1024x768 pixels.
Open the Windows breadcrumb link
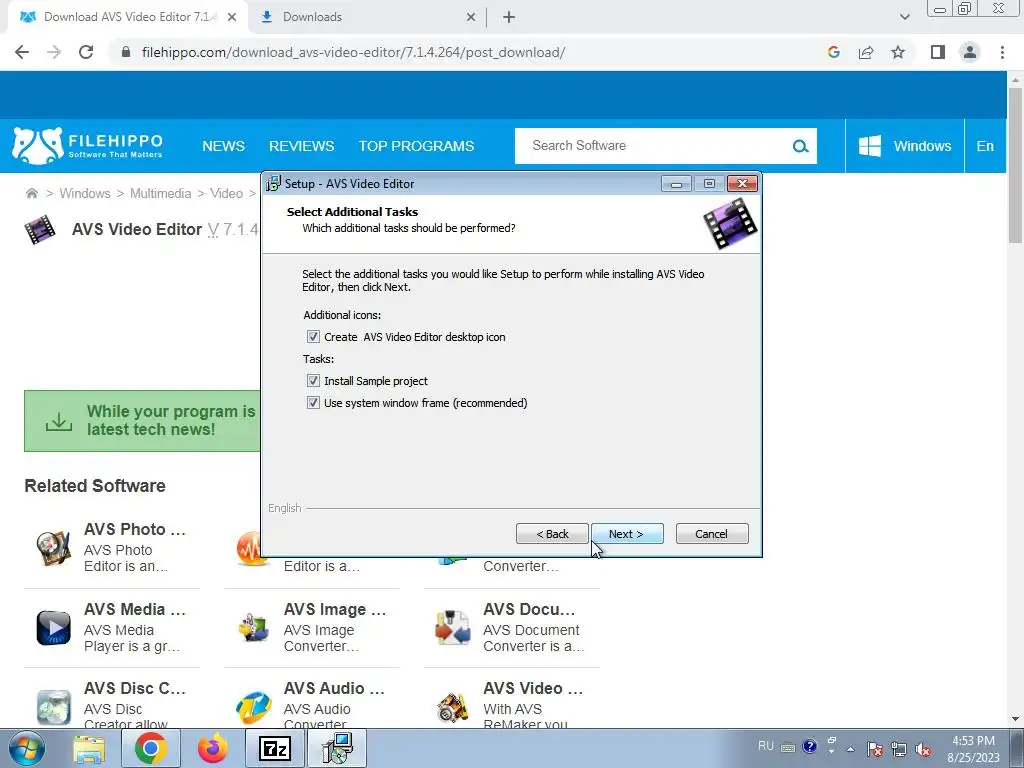85,193
